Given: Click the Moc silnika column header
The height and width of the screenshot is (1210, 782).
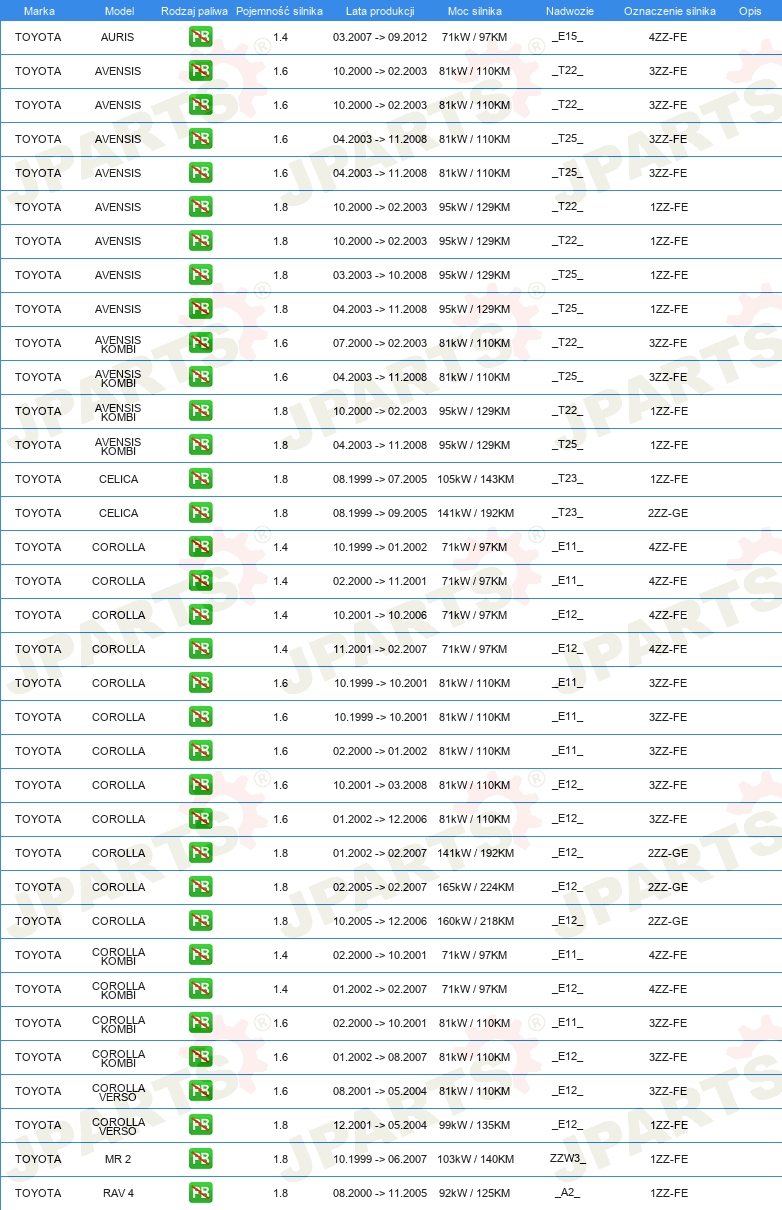Looking at the screenshot, I should [x=475, y=11].
